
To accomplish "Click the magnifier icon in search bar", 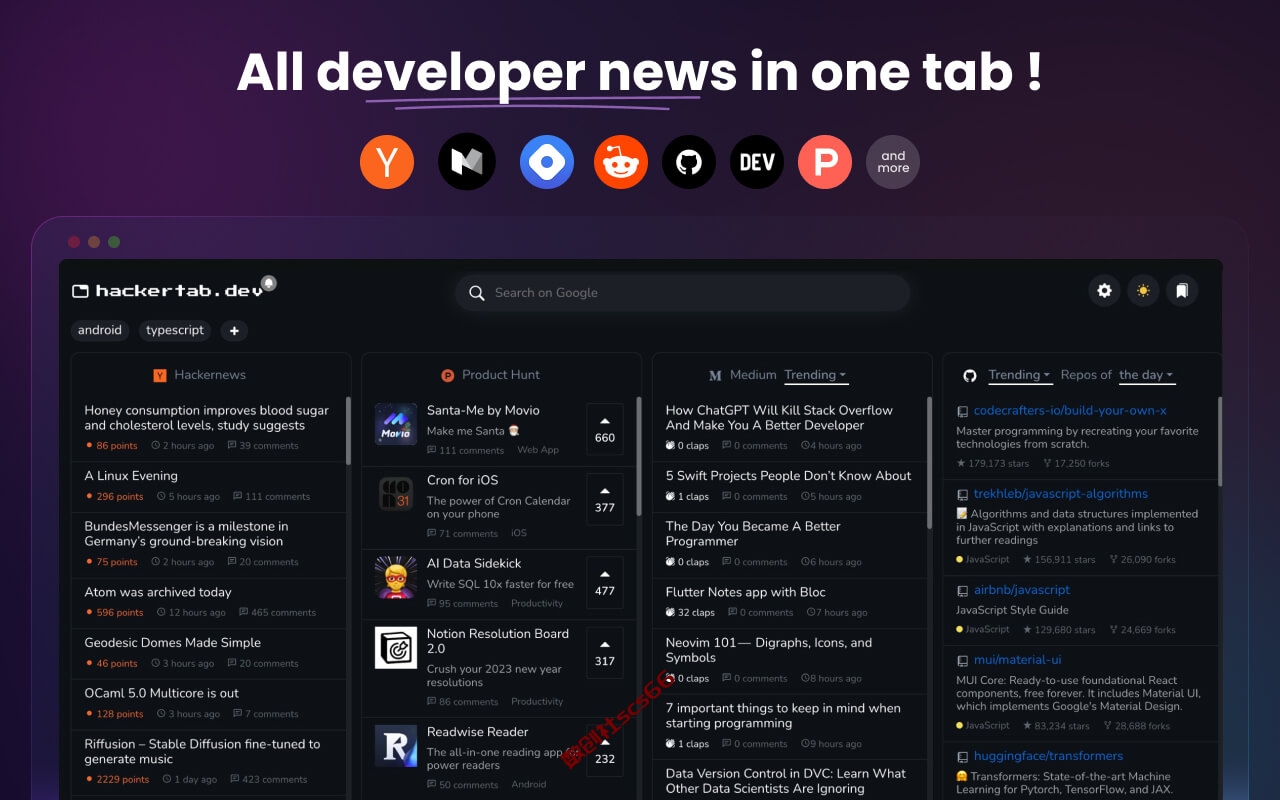I will (x=477, y=293).
